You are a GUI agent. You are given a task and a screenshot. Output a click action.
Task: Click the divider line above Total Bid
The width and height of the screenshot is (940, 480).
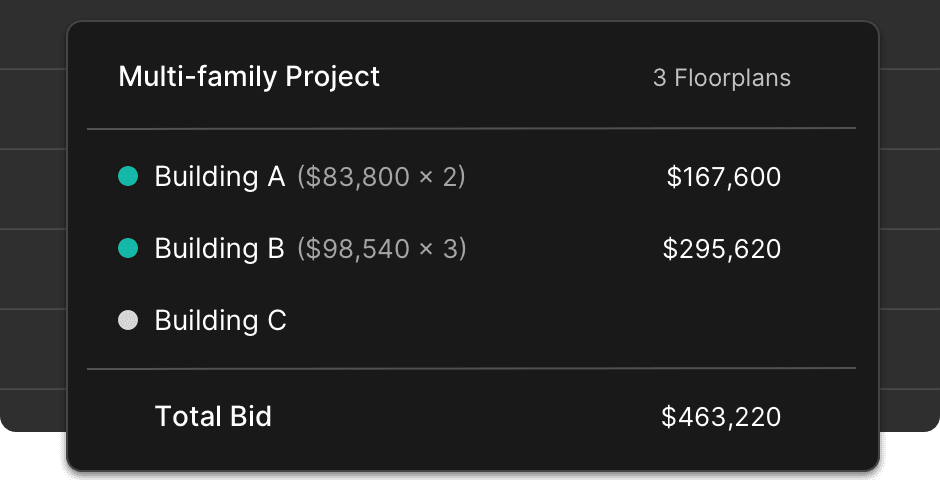pyautogui.click(x=471, y=368)
